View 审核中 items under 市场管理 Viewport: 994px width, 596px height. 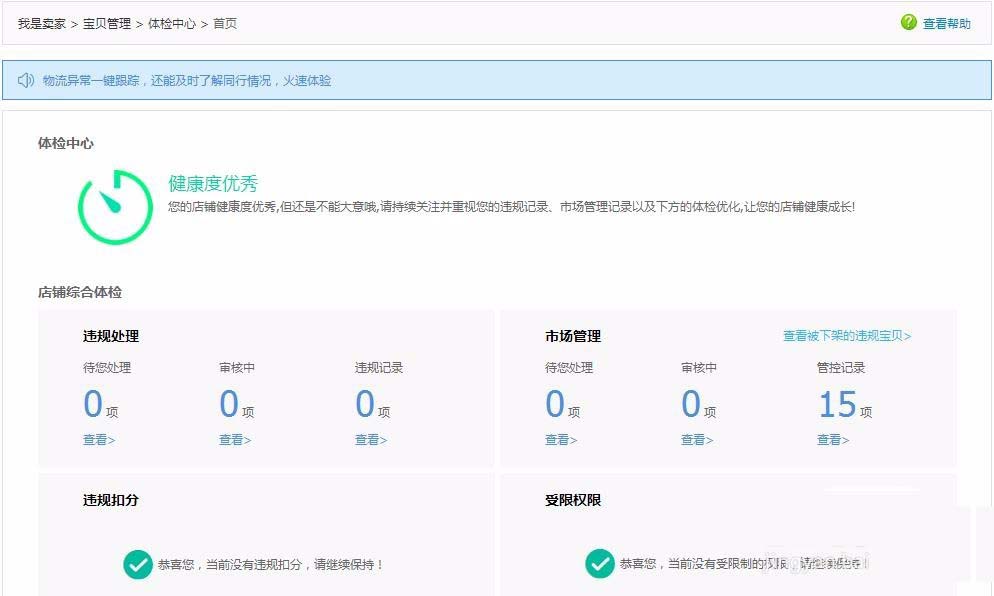[x=697, y=439]
